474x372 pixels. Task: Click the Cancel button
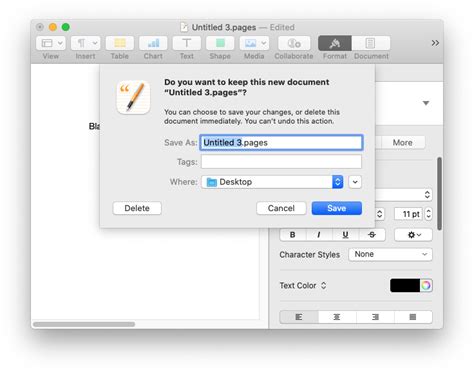(281, 208)
